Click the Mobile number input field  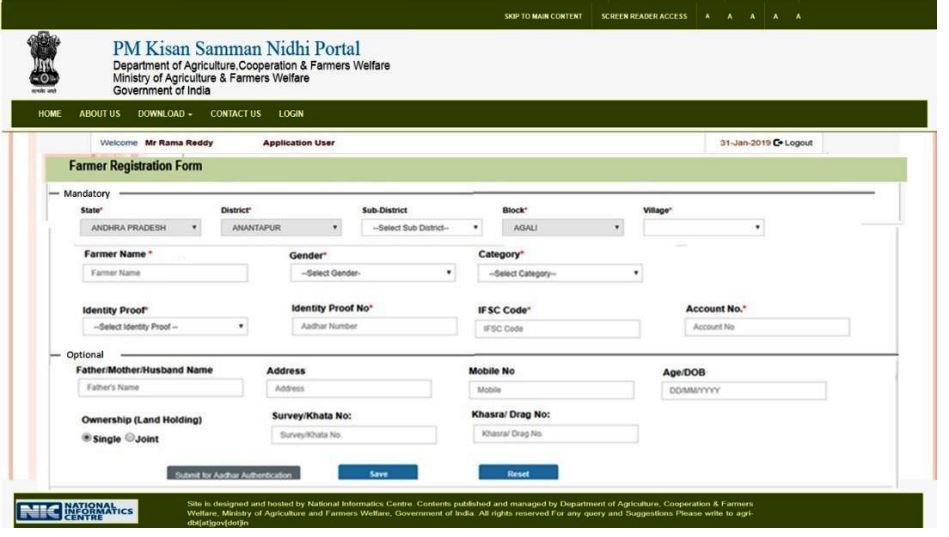tap(551, 390)
